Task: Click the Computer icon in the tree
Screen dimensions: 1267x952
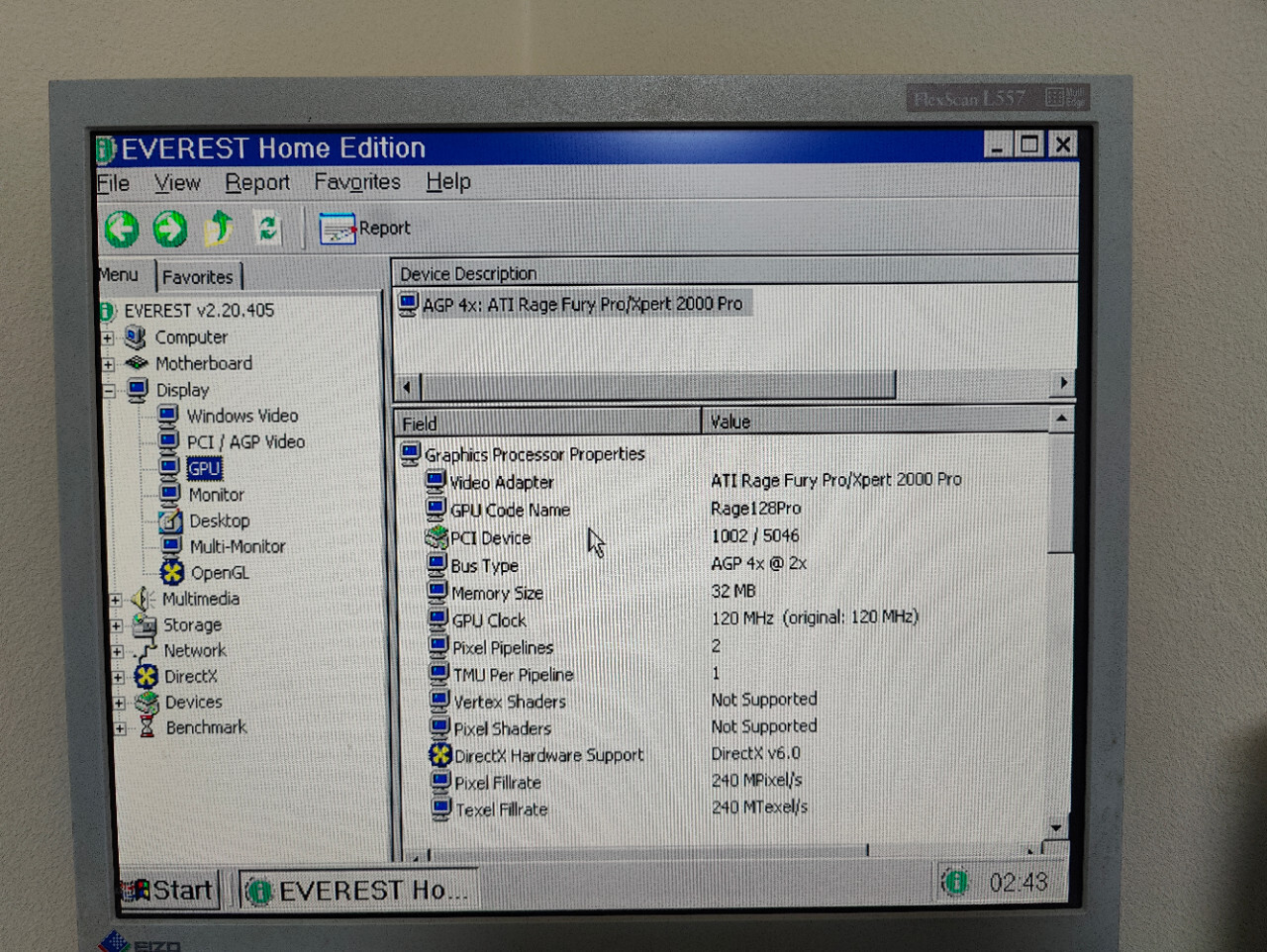Action: (x=136, y=337)
